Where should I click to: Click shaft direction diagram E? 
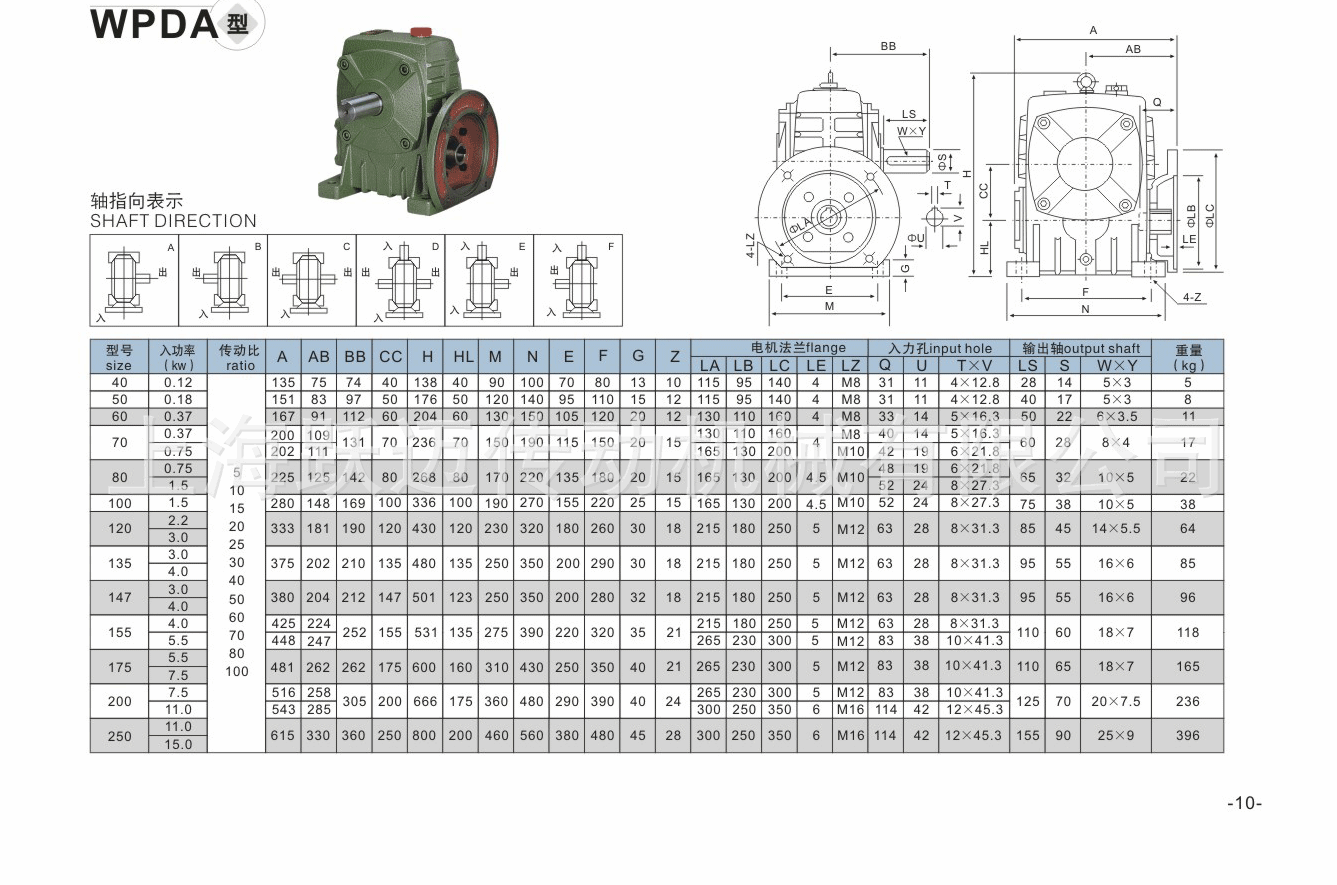click(489, 280)
